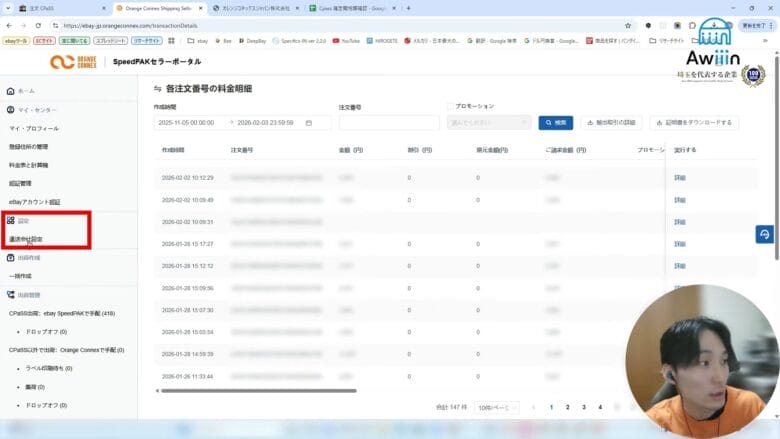
Task: Open the blue customer support headset widget
Action: coord(765,234)
